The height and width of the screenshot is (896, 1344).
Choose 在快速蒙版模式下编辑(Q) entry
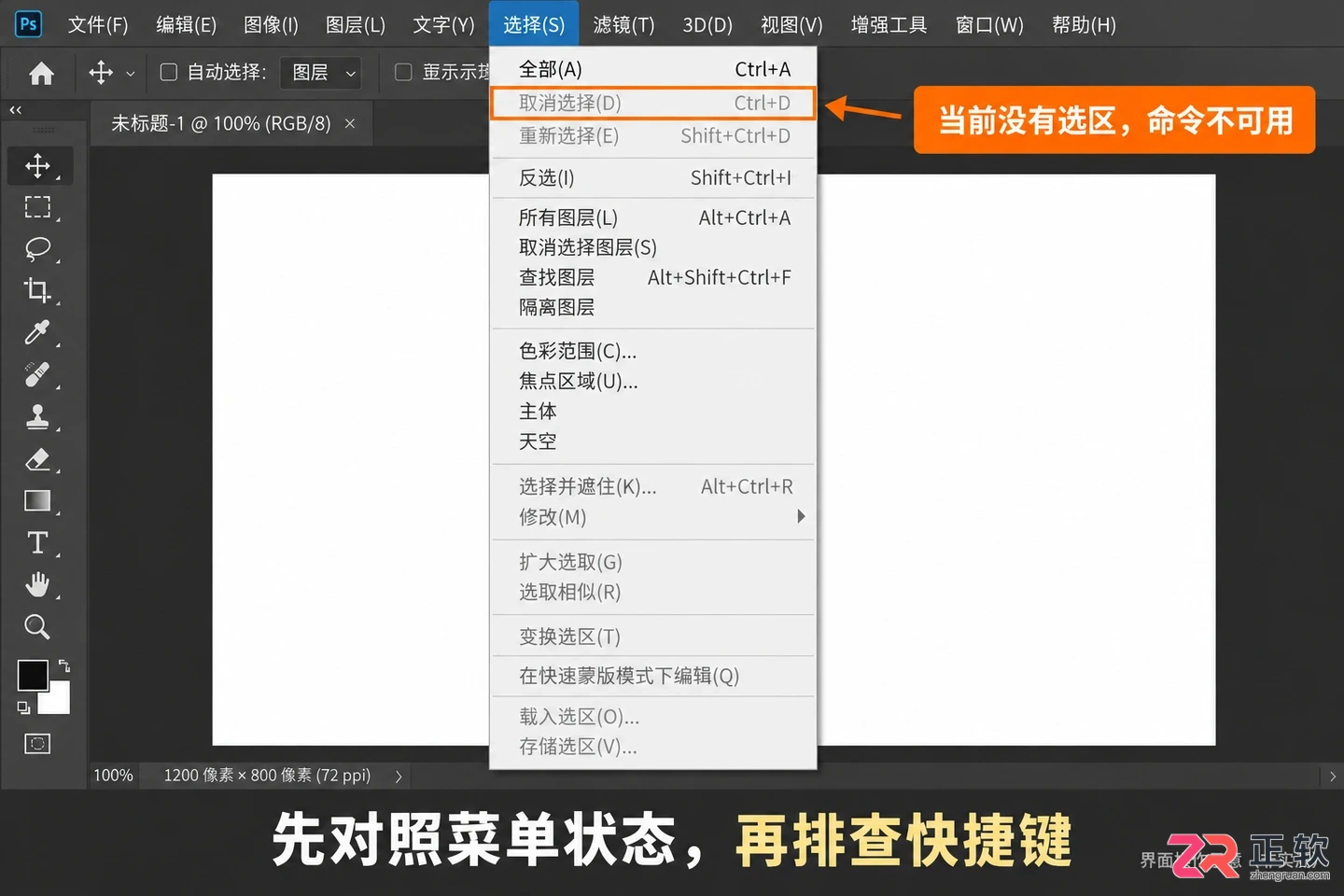(653, 676)
